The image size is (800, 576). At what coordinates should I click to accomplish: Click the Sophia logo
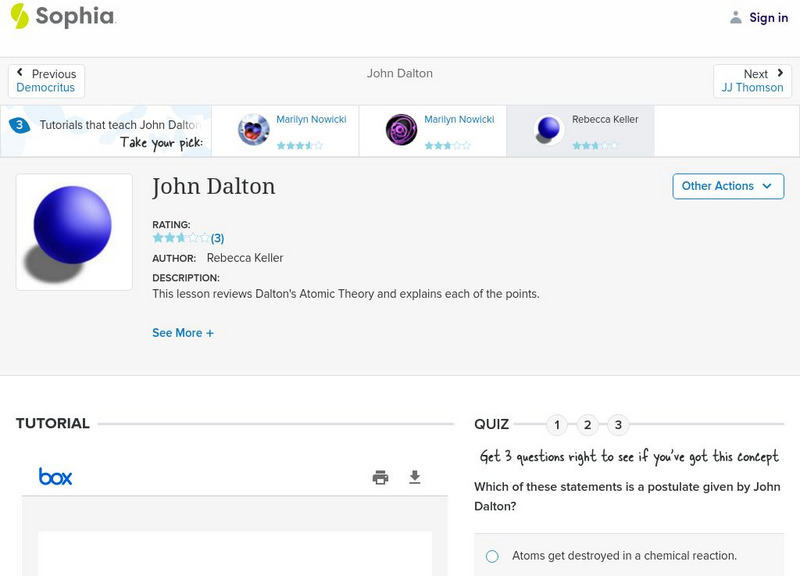63,16
